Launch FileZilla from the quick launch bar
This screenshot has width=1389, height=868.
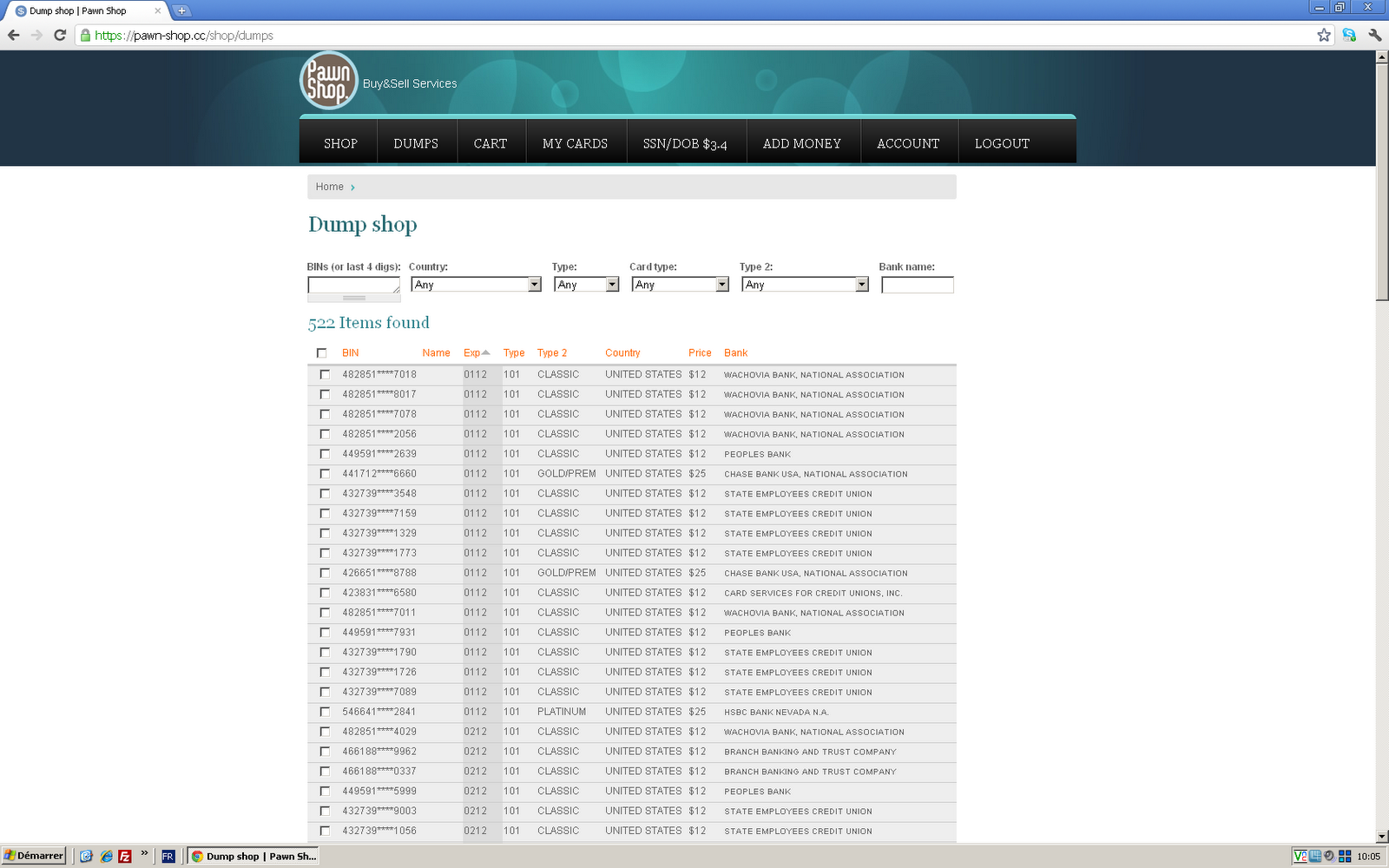pos(125,856)
